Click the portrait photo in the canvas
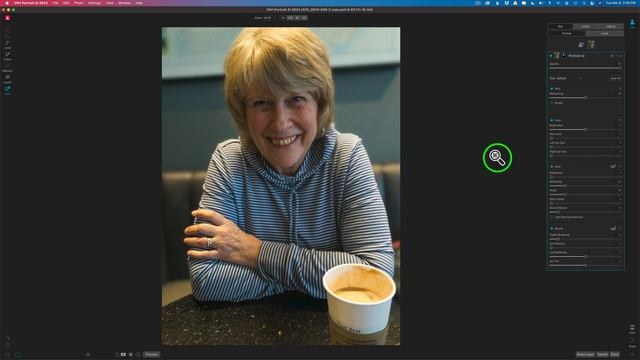 coord(281,186)
